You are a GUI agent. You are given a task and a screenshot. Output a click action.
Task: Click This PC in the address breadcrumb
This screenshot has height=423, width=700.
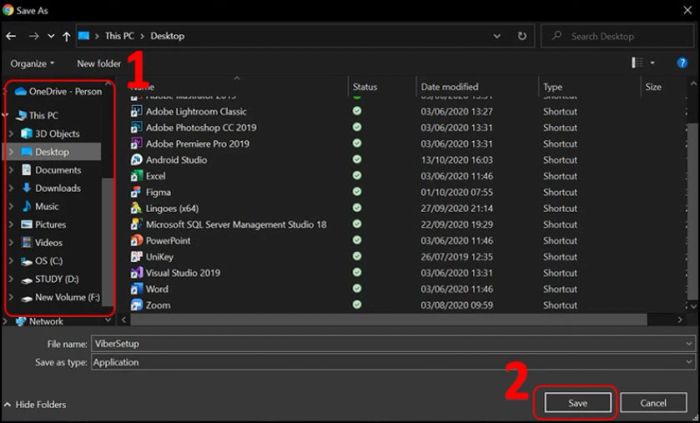pyautogui.click(x=119, y=36)
